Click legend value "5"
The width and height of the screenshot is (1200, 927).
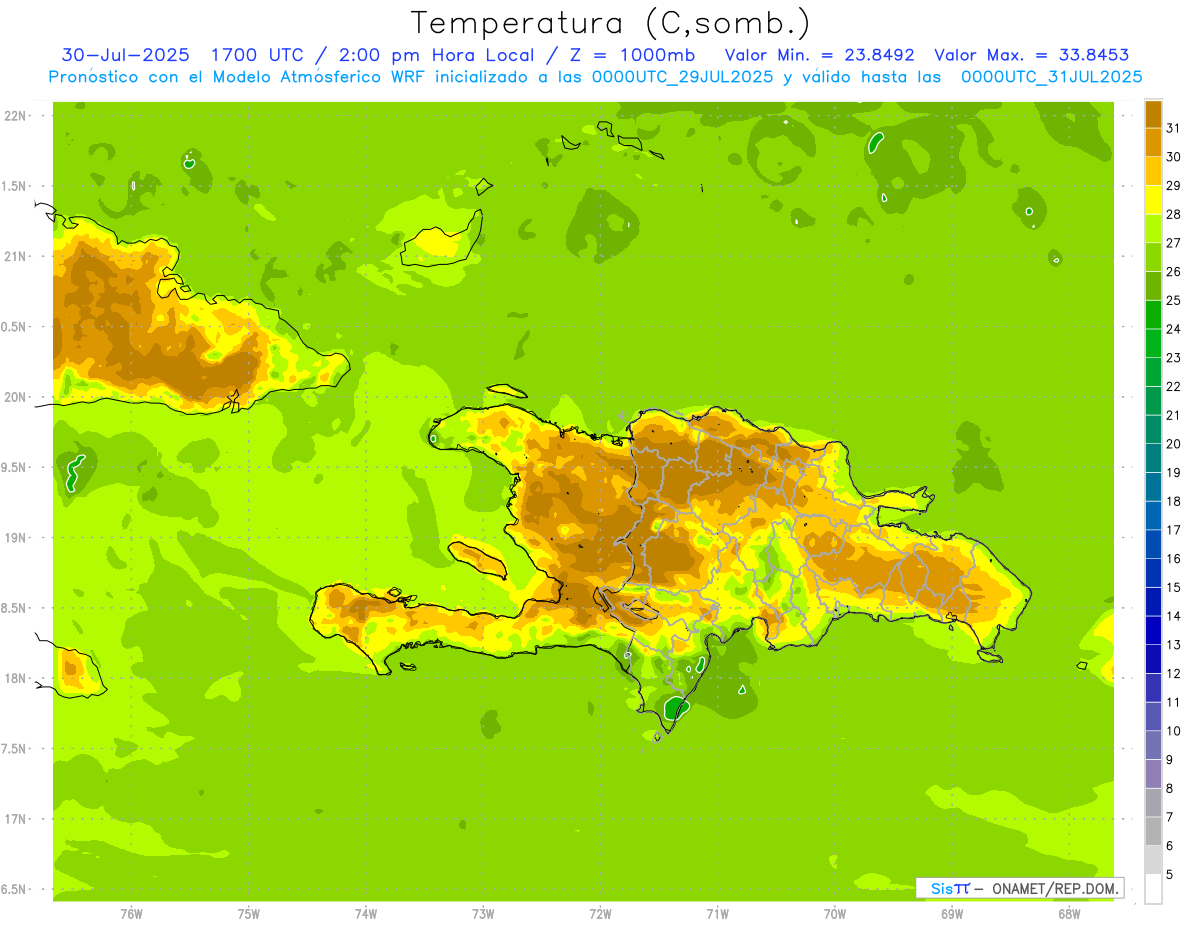click(1170, 874)
